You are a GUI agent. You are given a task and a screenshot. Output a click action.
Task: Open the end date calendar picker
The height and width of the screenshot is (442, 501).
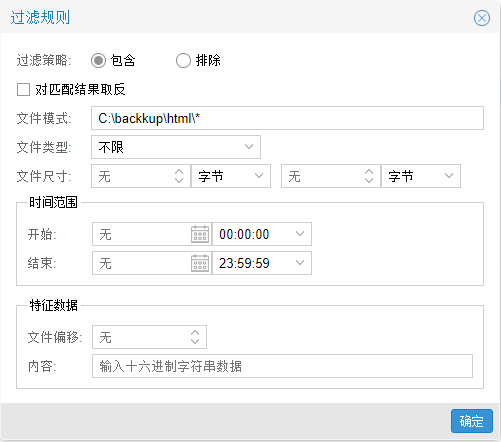[200, 263]
